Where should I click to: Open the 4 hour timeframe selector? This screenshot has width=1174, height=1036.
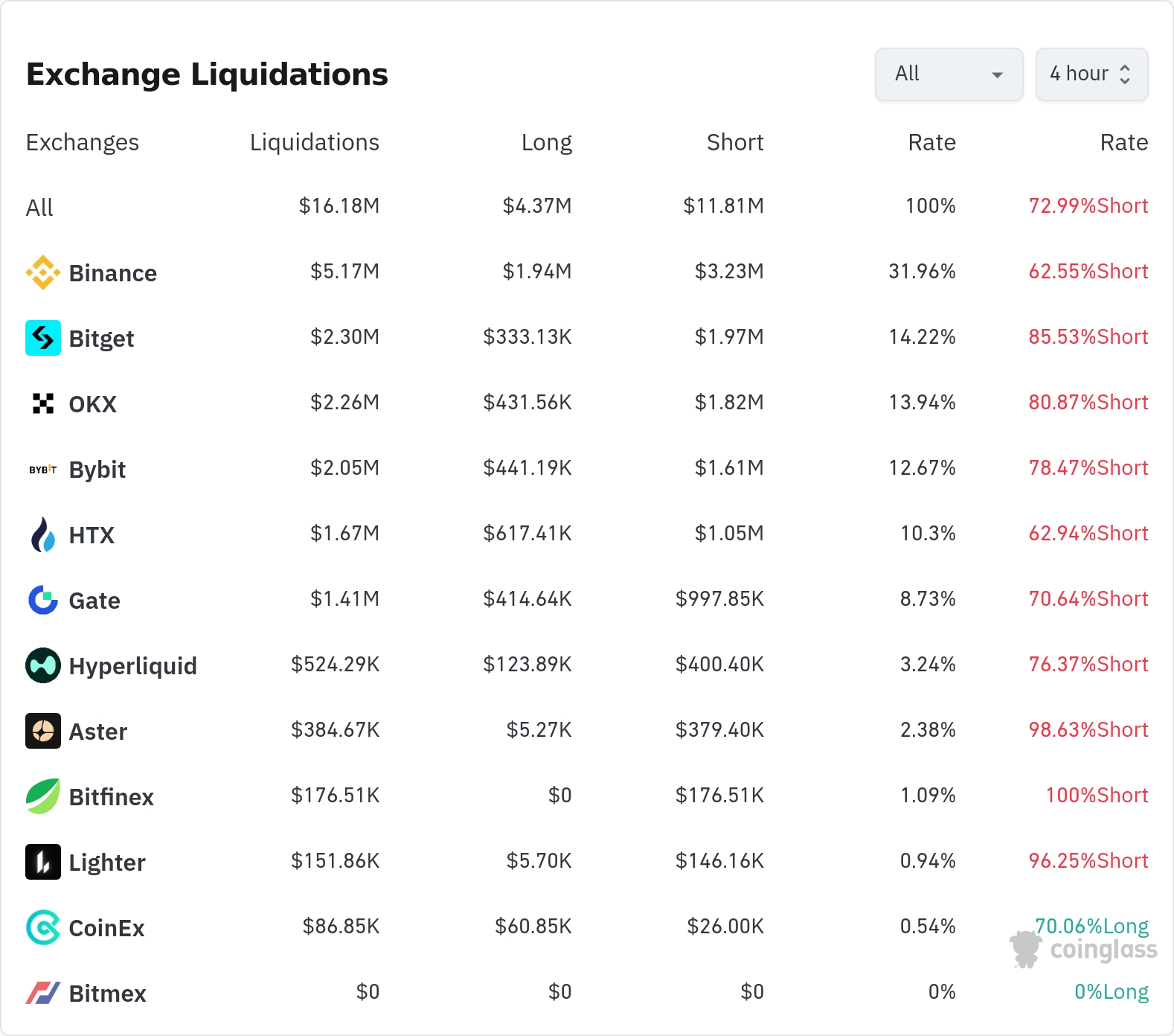click(x=1091, y=74)
